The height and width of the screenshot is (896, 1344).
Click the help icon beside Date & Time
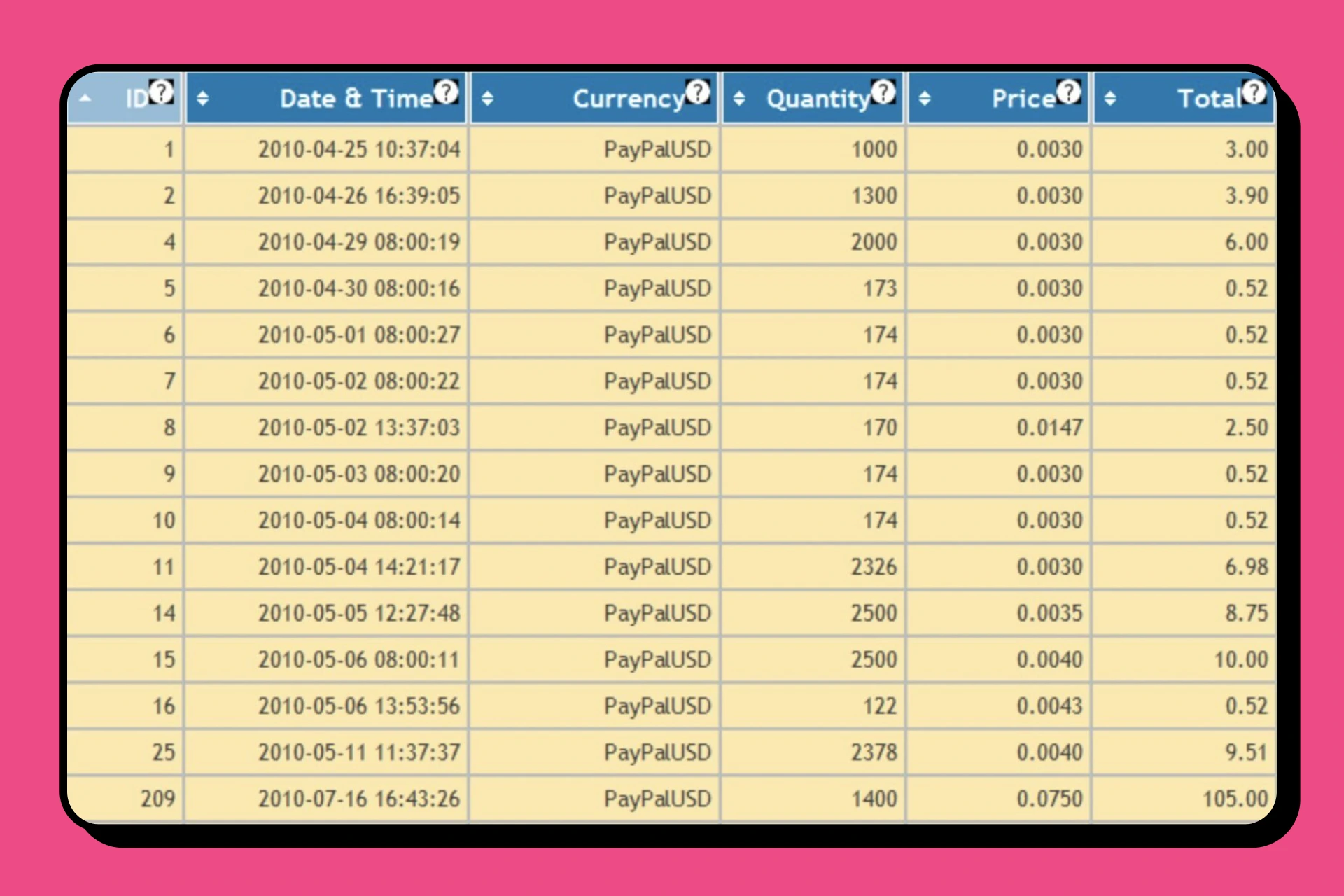click(446, 92)
